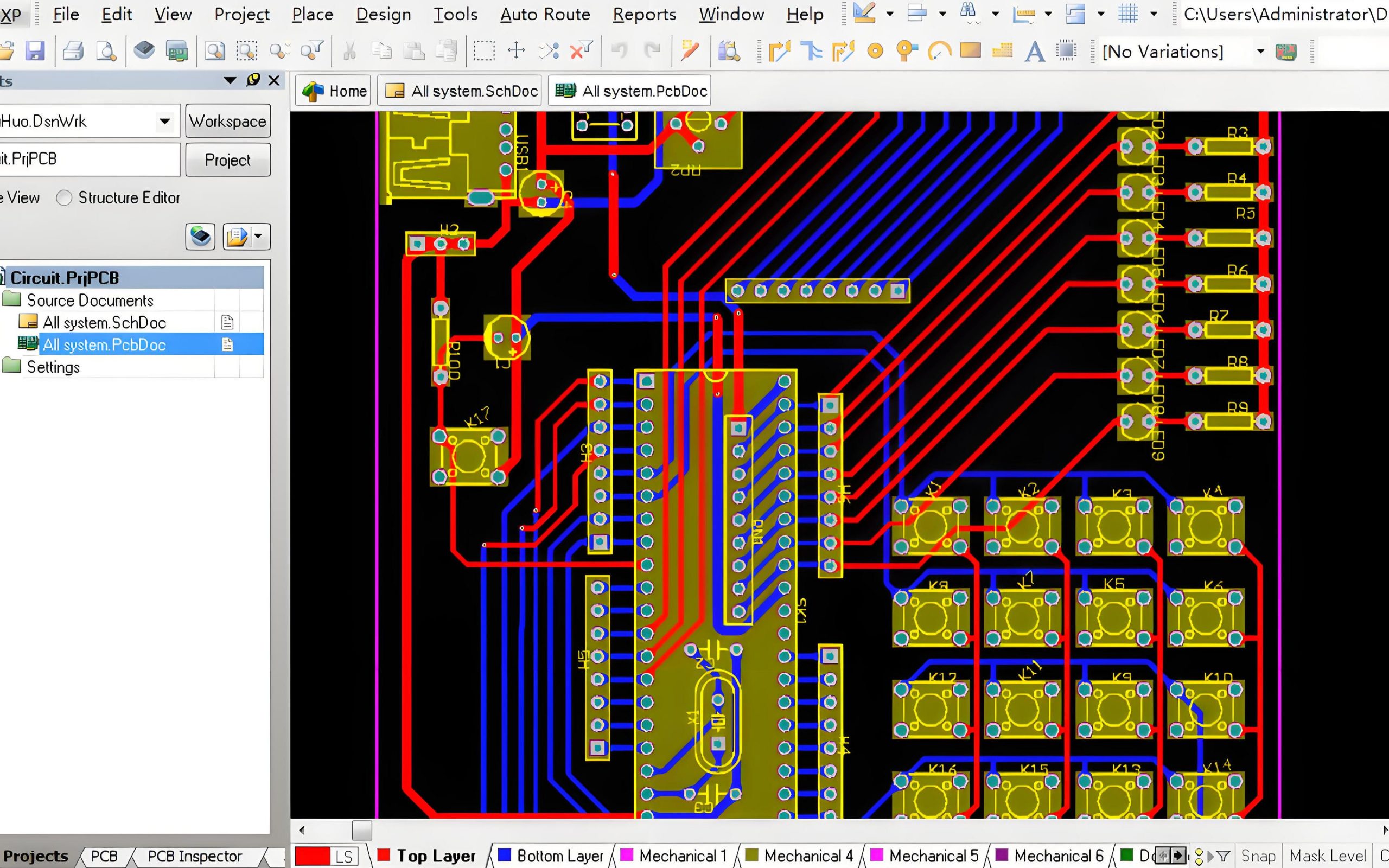The image size is (1389, 868).
Task: Open Print Preview
Action: [106, 51]
